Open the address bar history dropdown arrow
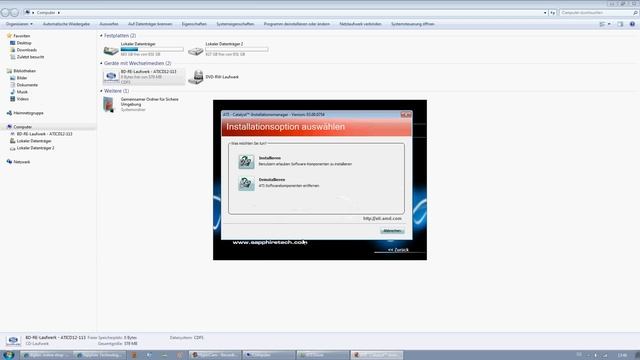This screenshot has height=360, width=640. pos(545,13)
